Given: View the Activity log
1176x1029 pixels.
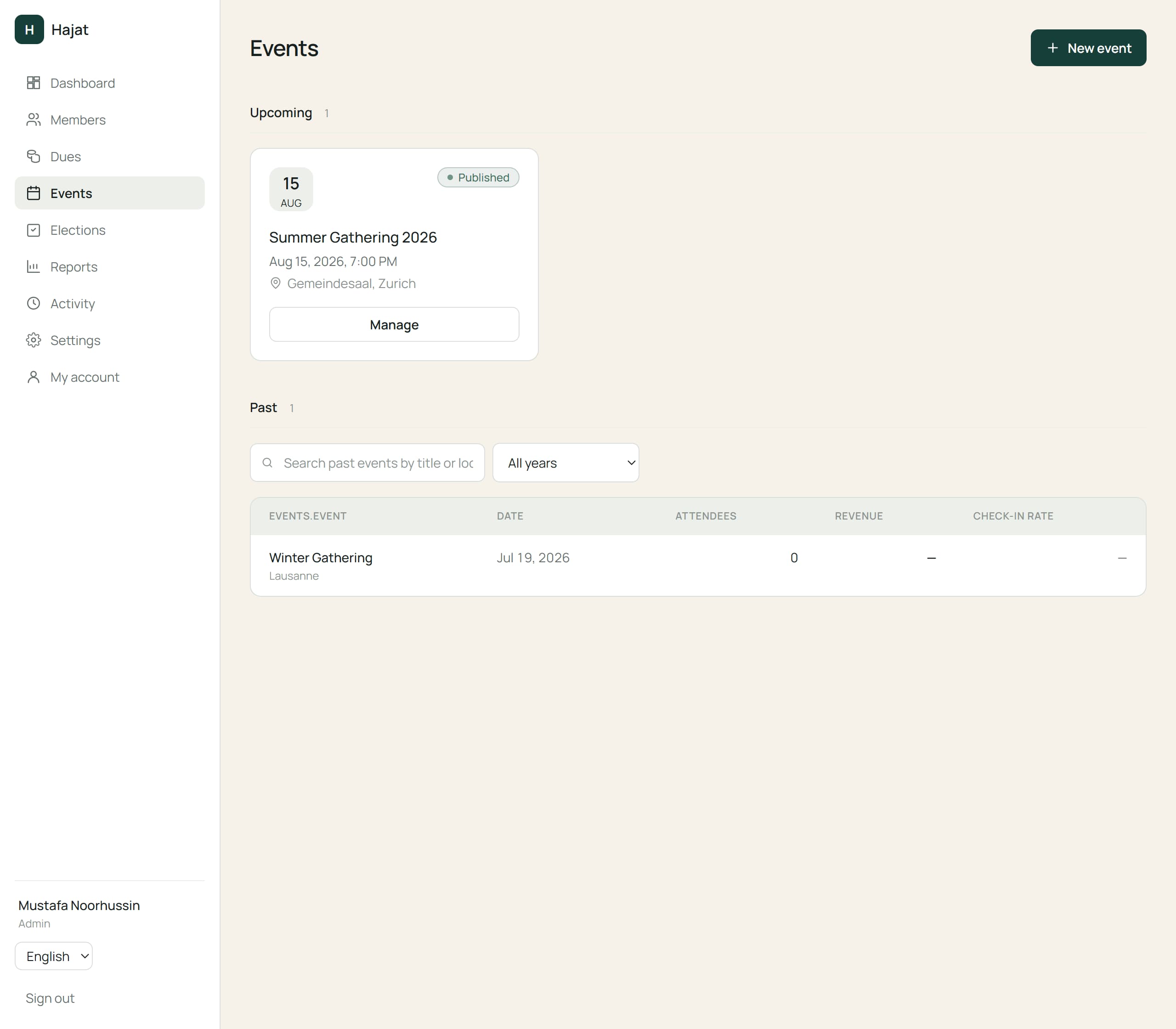Looking at the screenshot, I should [110, 303].
